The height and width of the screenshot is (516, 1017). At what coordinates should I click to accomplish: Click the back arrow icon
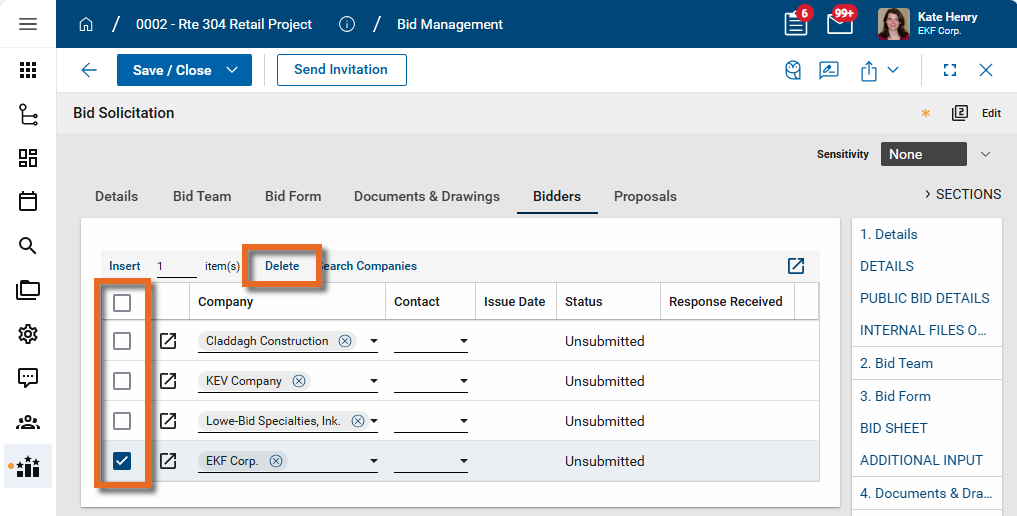[89, 70]
